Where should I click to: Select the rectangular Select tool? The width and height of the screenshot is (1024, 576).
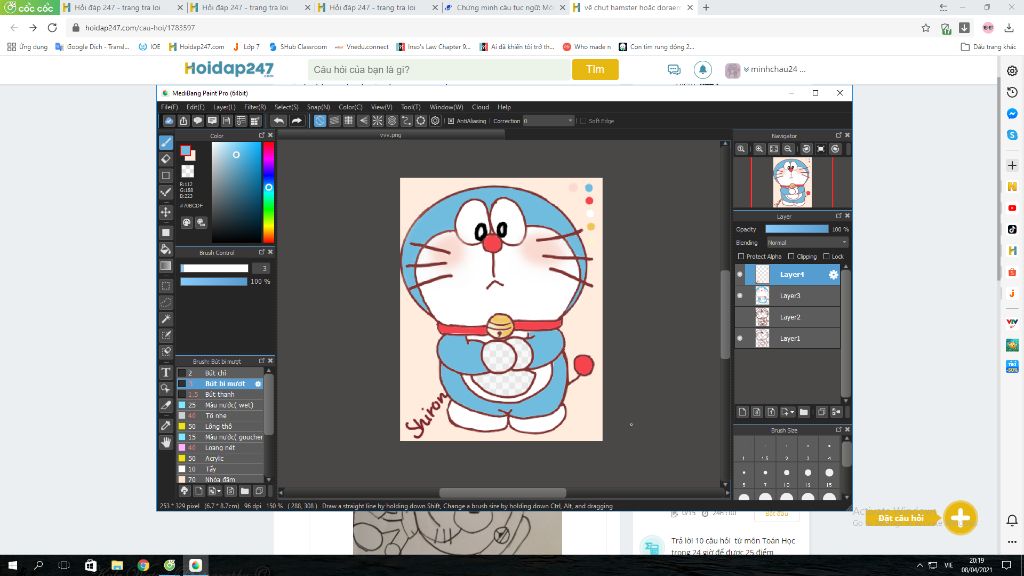click(x=166, y=286)
